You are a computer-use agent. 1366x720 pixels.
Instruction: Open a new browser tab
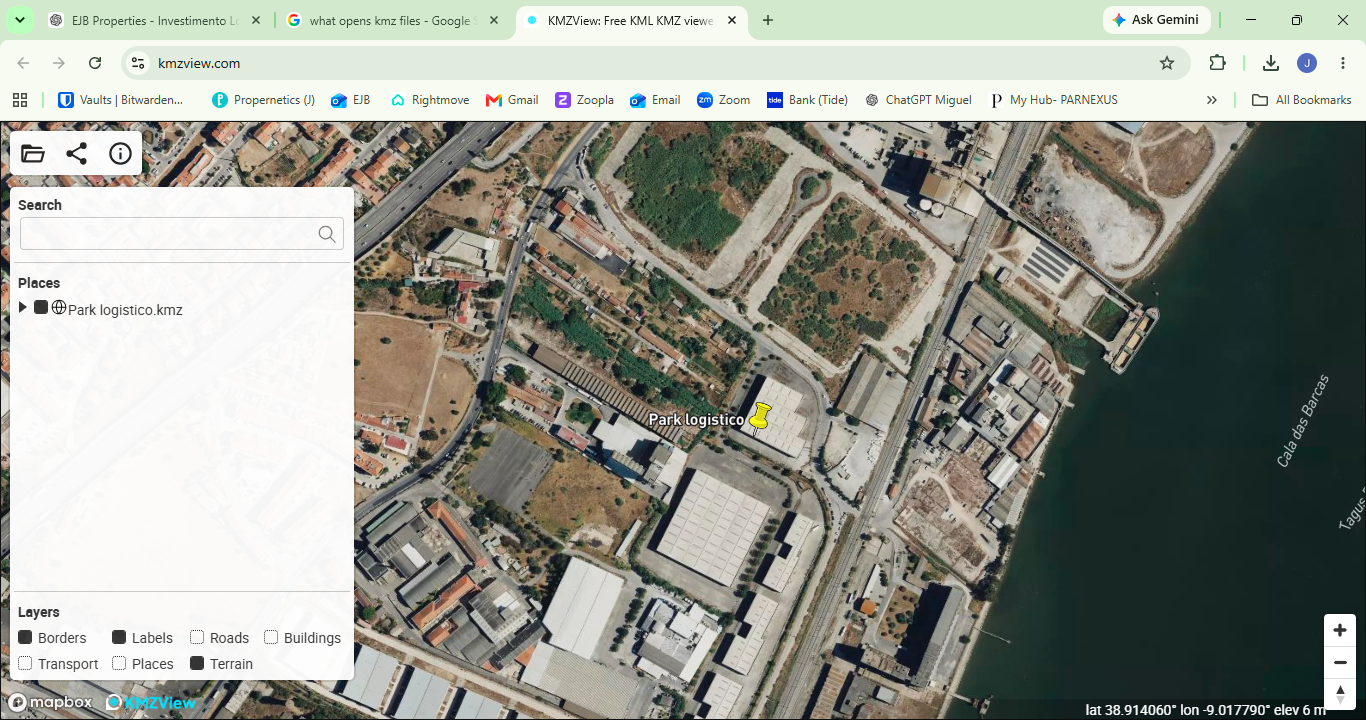(768, 20)
